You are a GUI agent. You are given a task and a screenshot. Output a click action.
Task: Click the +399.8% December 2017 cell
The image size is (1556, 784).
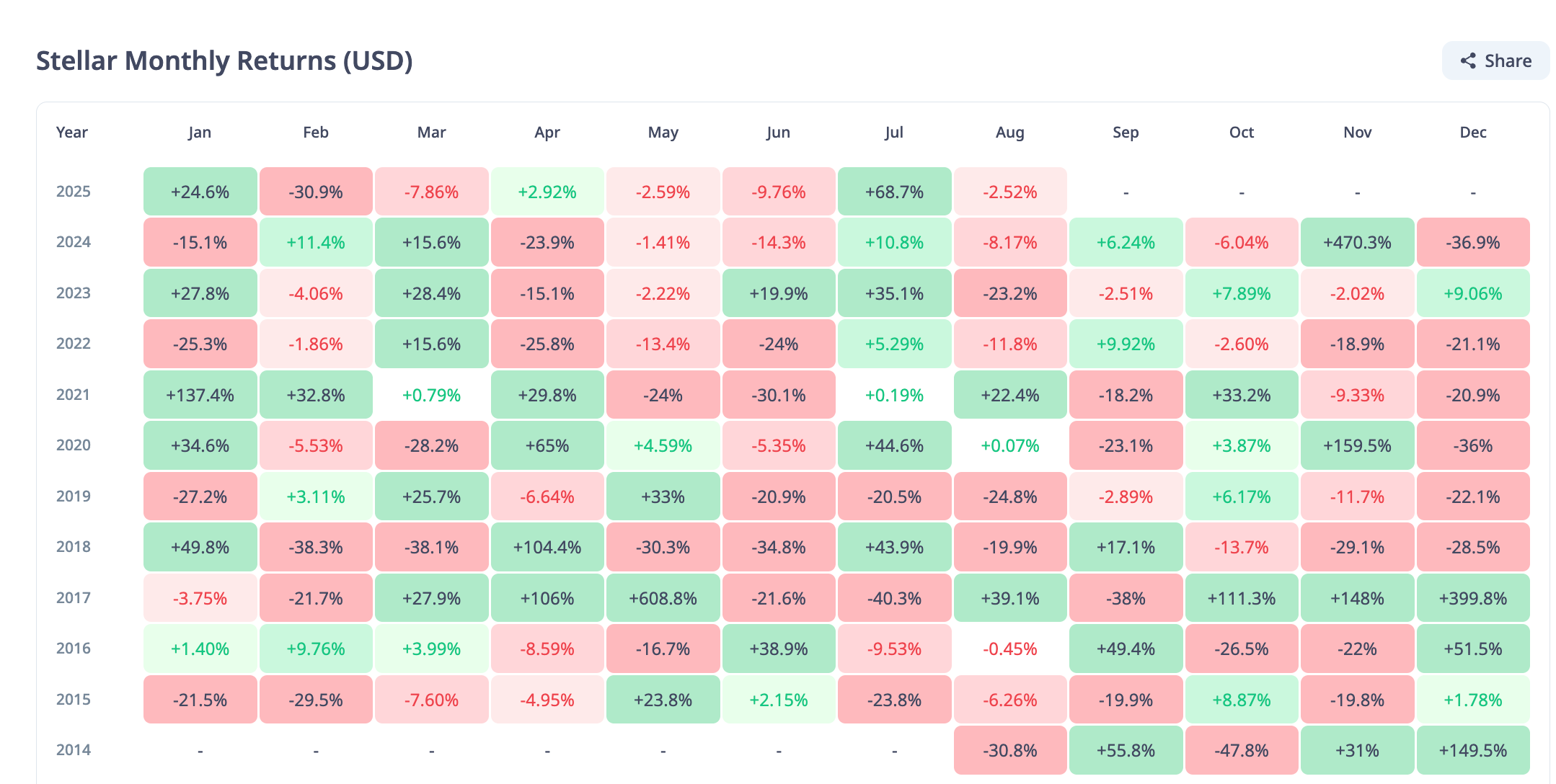pyautogui.click(x=1473, y=598)
